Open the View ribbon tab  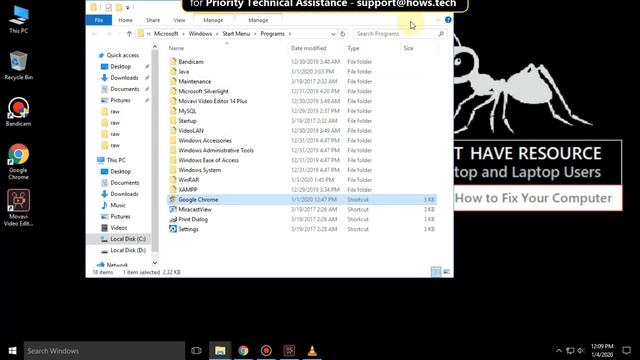coord(179,20)
